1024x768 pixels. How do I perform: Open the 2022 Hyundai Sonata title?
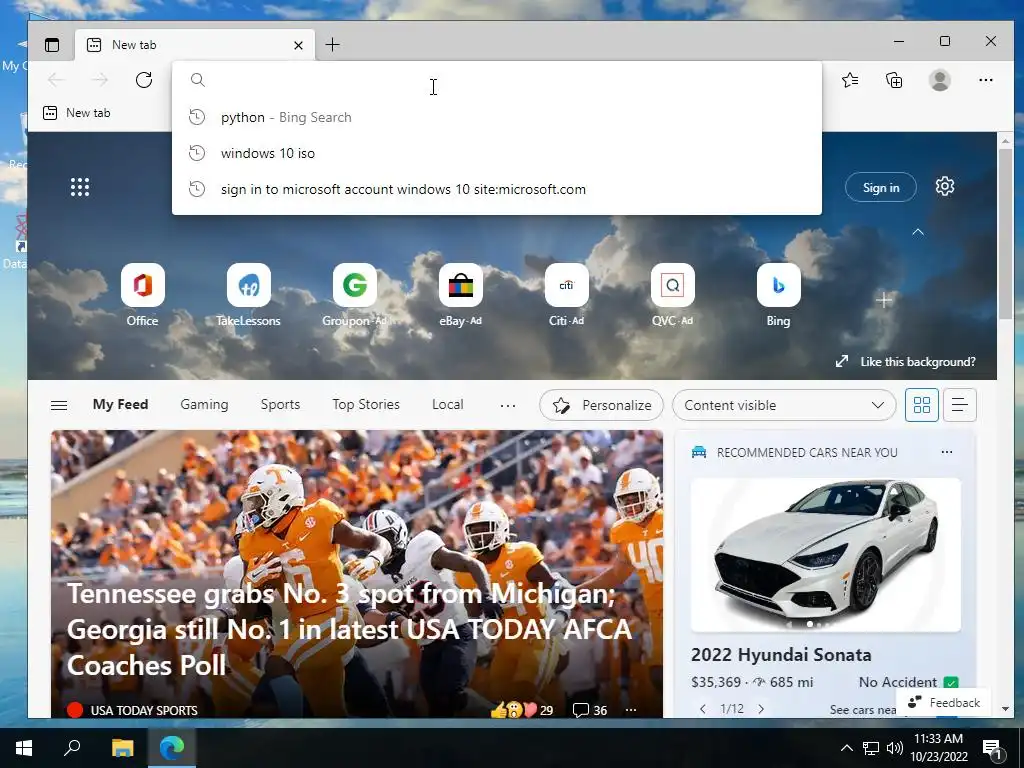pos(781,654)
